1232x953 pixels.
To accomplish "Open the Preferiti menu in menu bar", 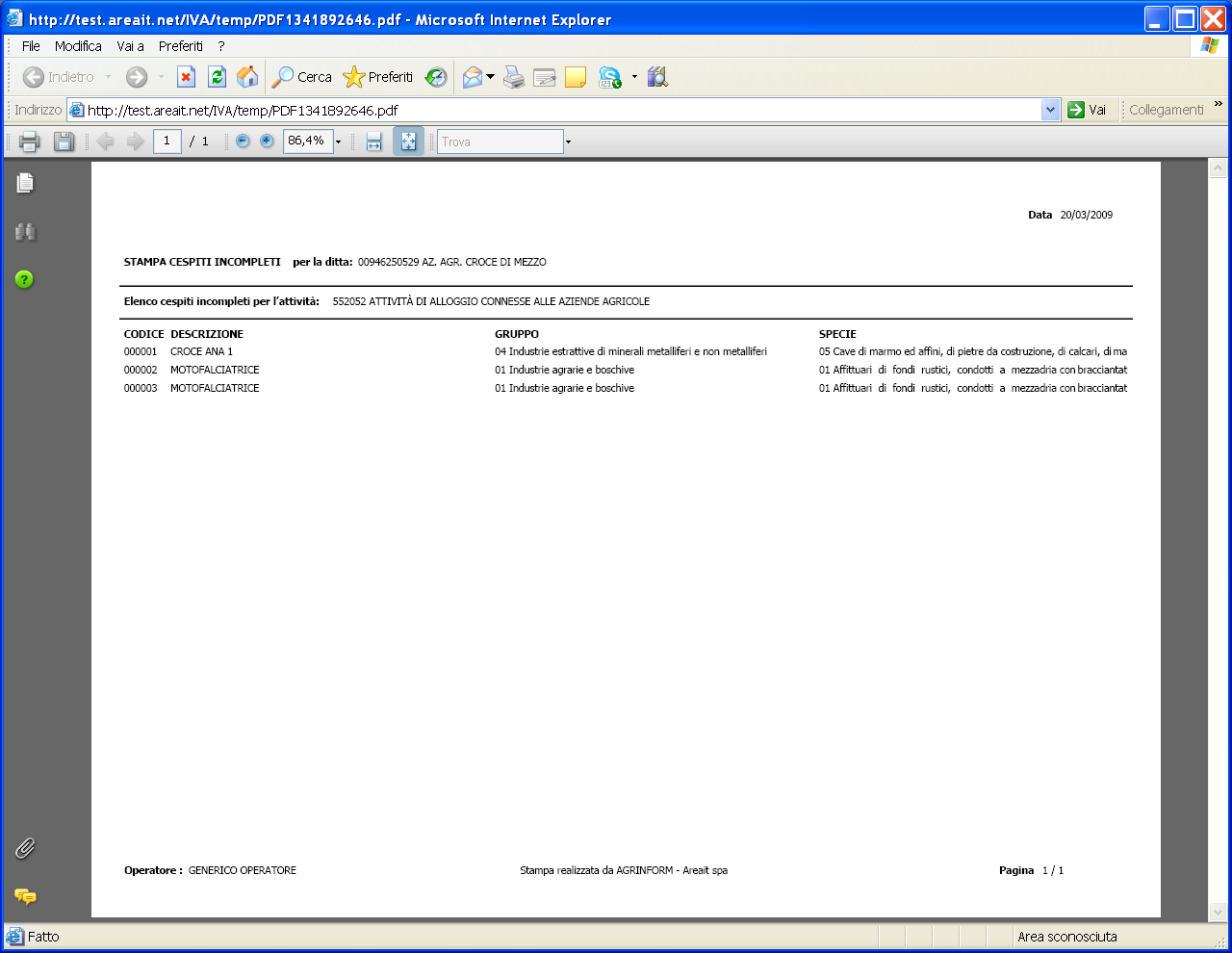I will click(181, 46).
